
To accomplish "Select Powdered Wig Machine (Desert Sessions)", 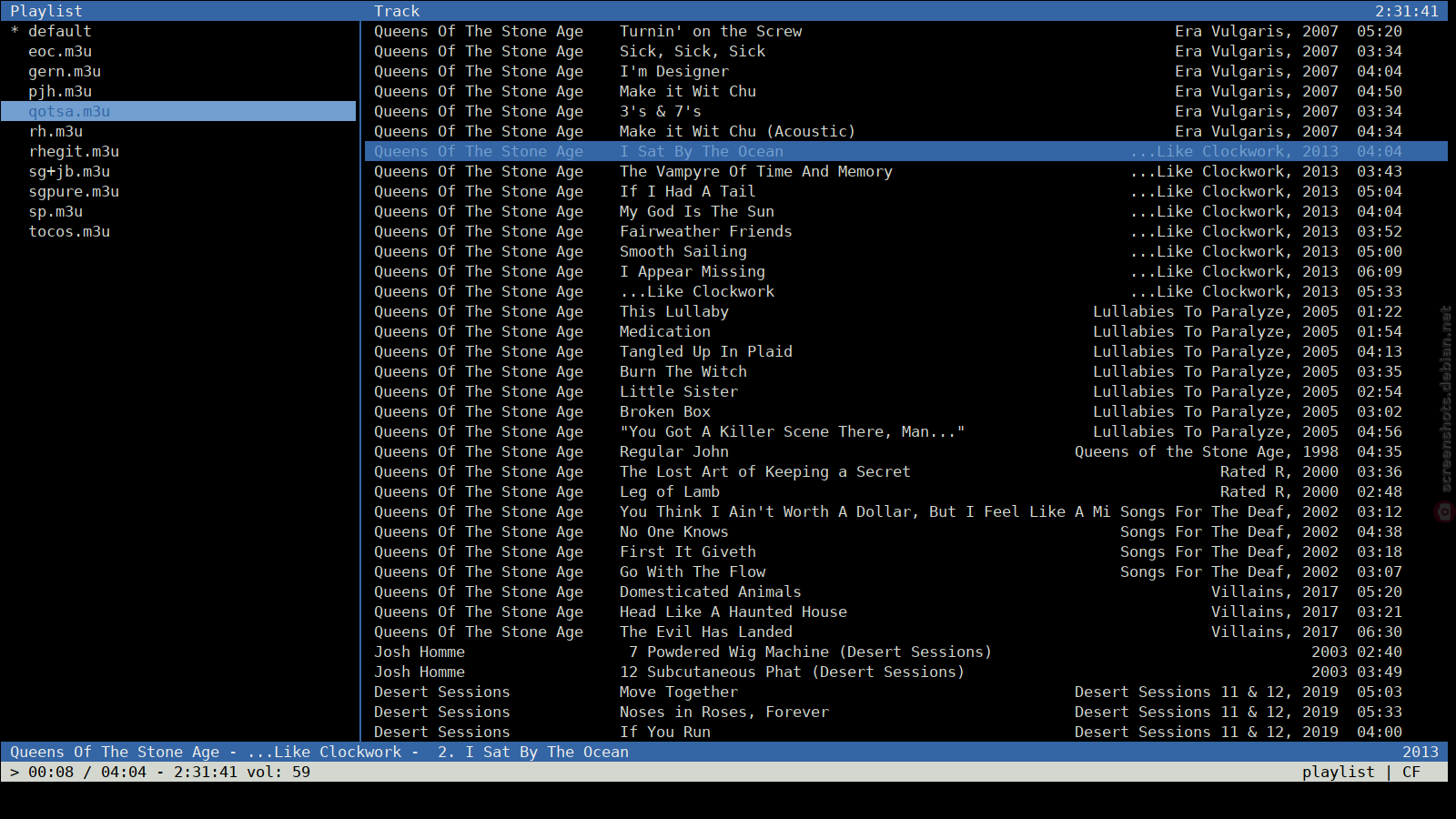I will click(x=906, y=652).
